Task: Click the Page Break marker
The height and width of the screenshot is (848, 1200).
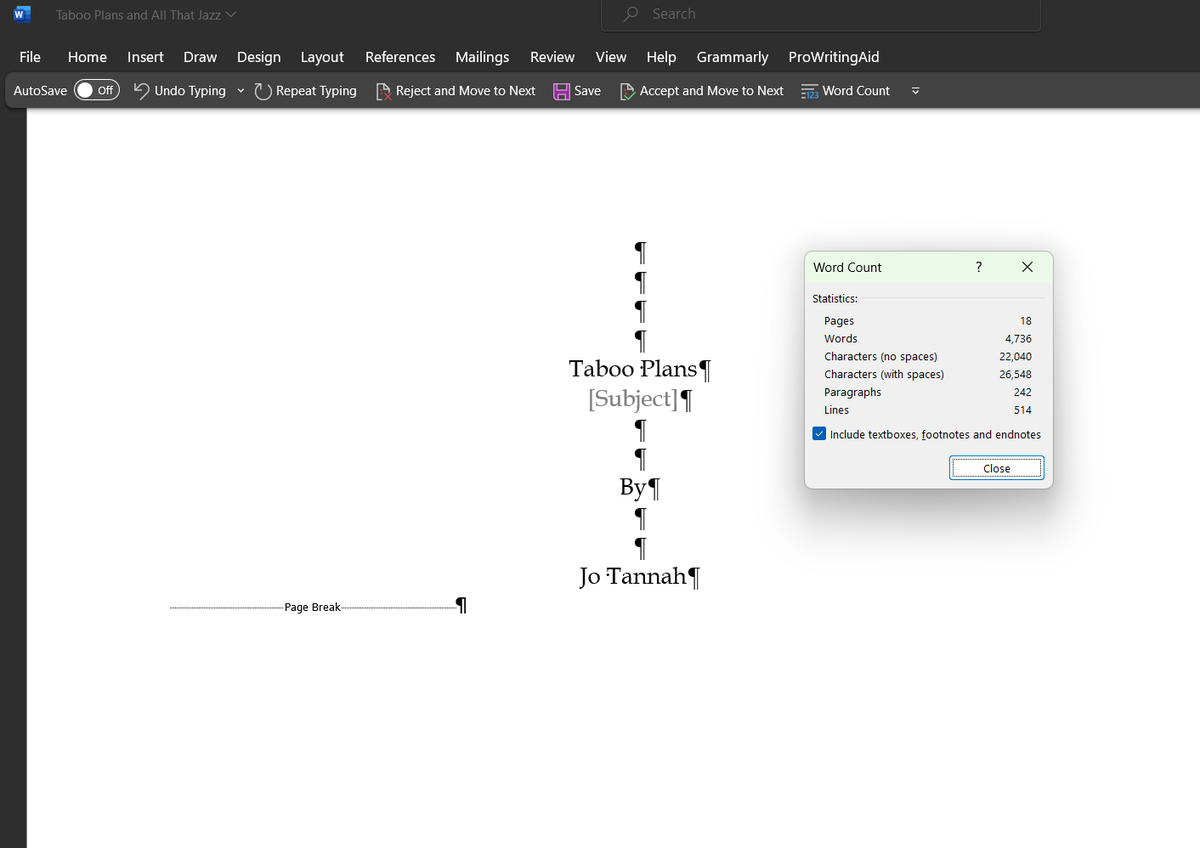Action: click(x=312, y=607)
